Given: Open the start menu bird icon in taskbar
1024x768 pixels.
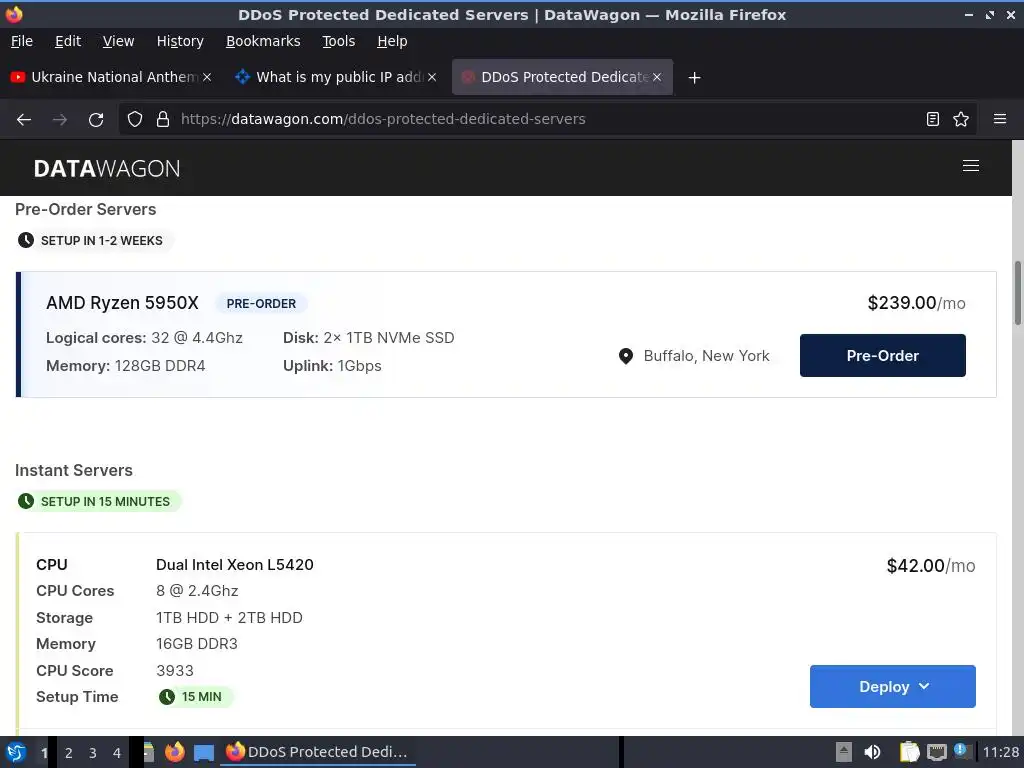Looking at the screenshot, I should click(16, 752).
